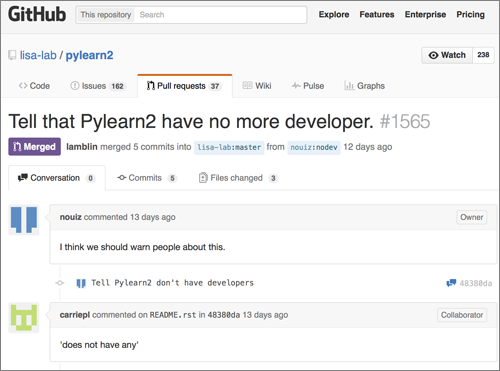Go to the lisa-lab organization

pyautogui.click(x=38, y=55)
